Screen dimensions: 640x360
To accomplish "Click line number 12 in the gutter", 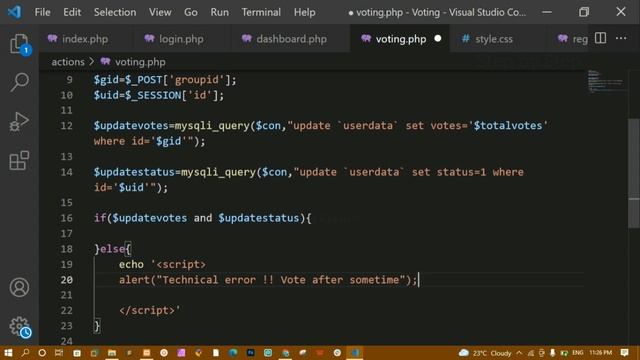I will tap(67, 126).
